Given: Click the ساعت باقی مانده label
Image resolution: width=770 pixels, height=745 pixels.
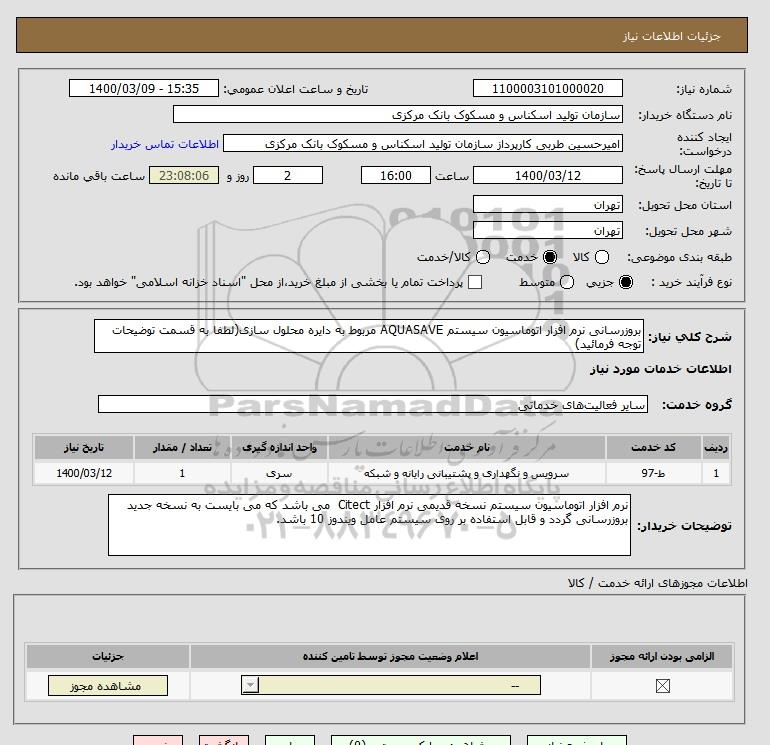Looking at the screenshot, I should point(99,176).
